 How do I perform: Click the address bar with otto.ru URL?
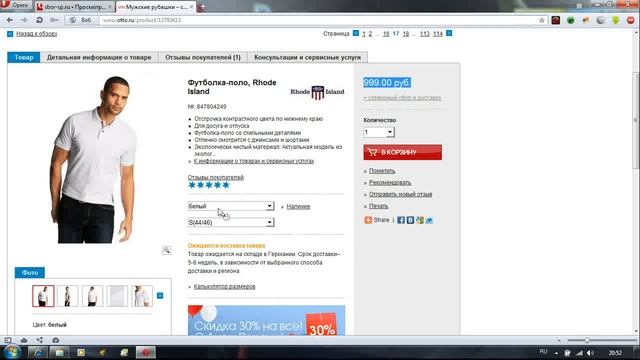tap(318, 20)
